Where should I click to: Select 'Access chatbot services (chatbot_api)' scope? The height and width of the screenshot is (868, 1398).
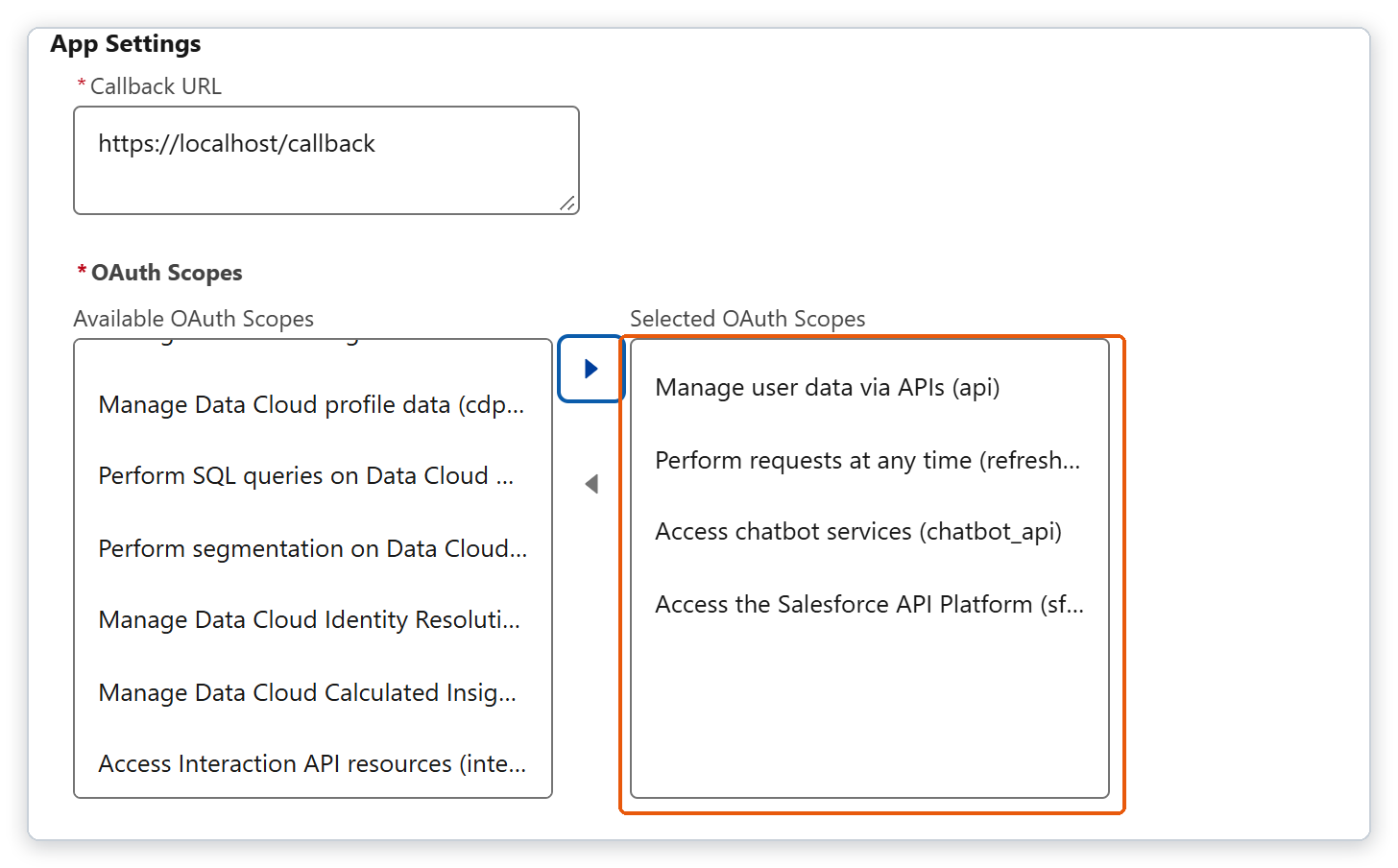pos(869,532)
